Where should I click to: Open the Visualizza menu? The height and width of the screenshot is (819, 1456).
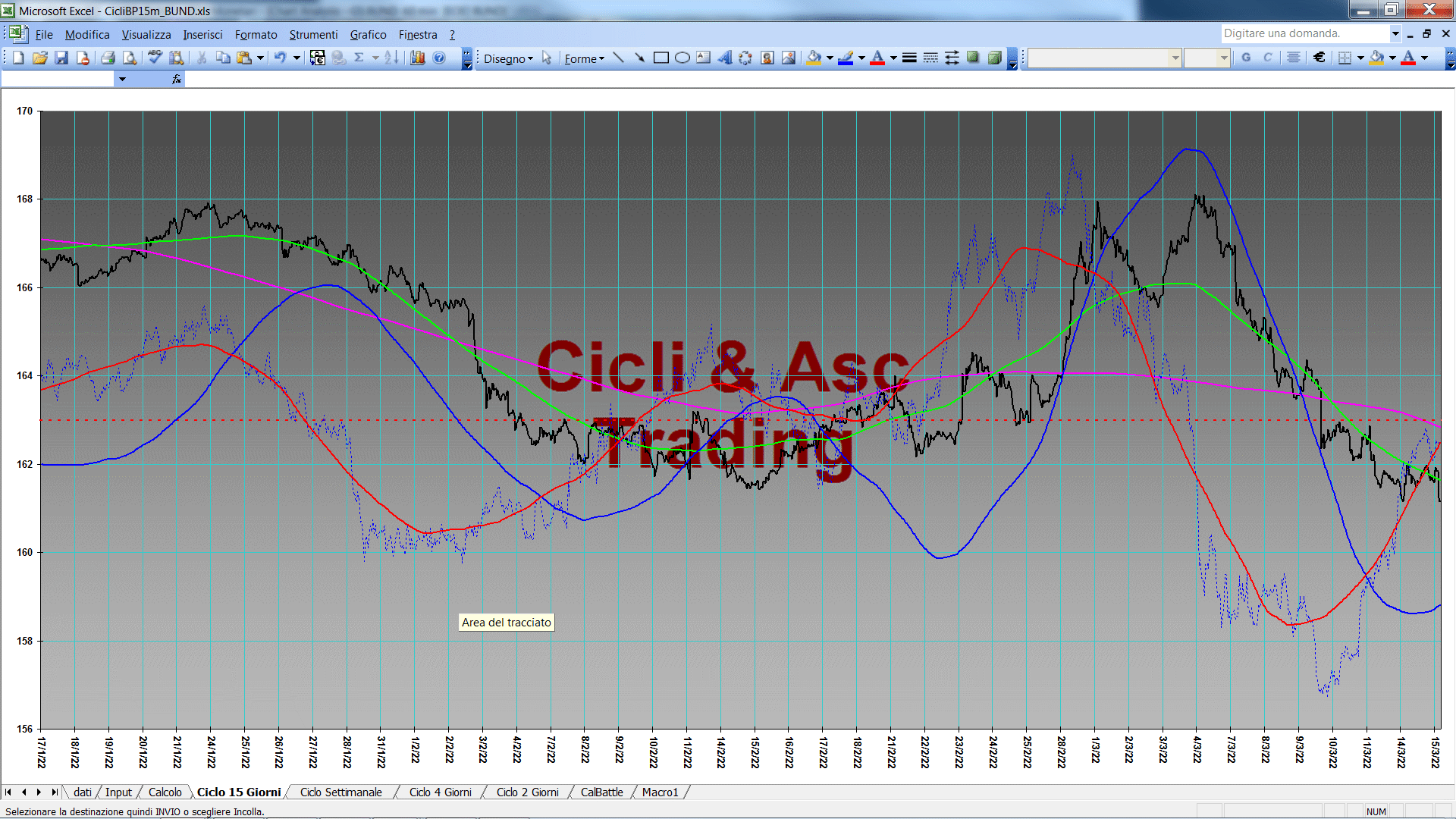(x=146, y=35)
